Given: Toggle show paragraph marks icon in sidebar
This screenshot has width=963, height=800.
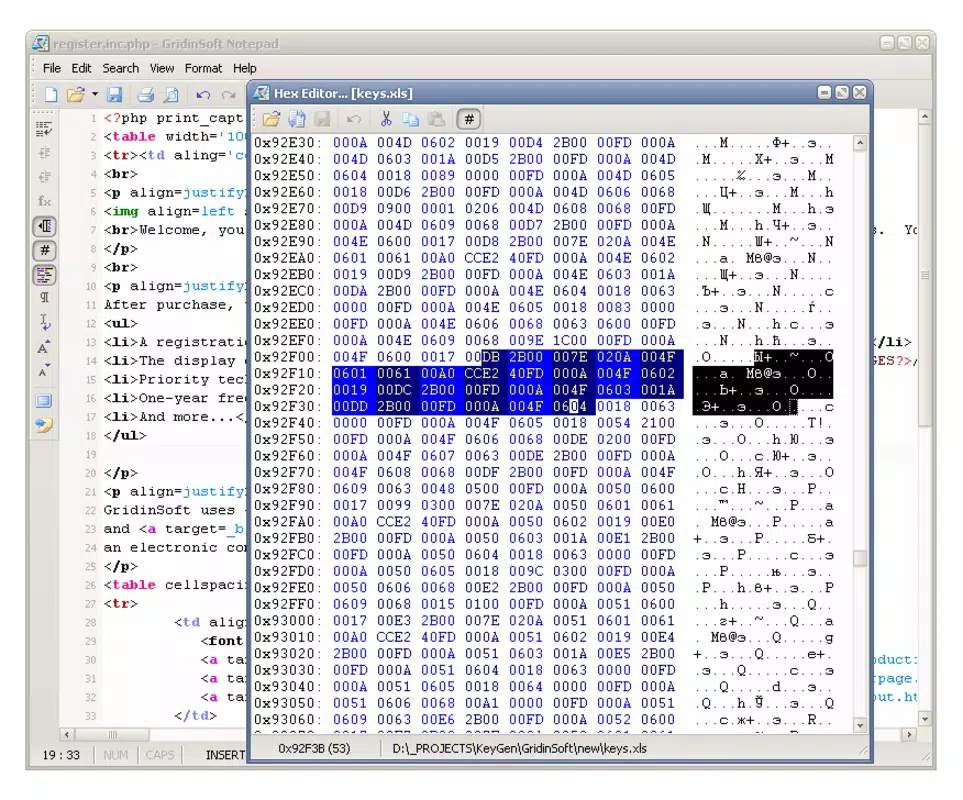Looking at the screenshot, I should click(44, 298).
